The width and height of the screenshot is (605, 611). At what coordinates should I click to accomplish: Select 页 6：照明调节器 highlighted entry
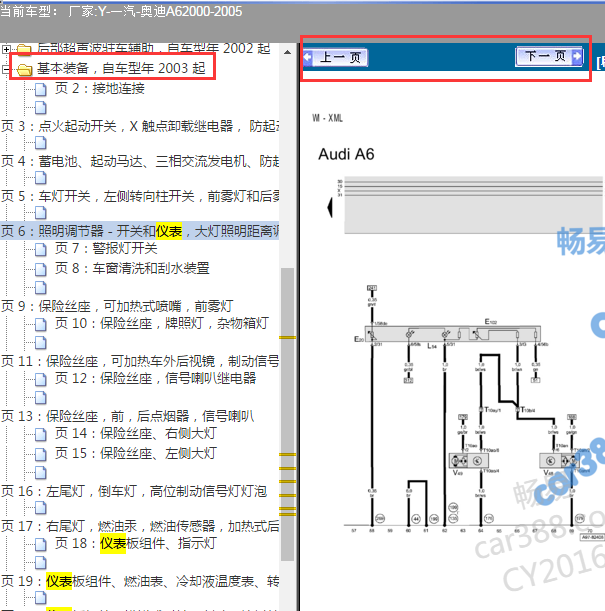[x=140, y=231]
